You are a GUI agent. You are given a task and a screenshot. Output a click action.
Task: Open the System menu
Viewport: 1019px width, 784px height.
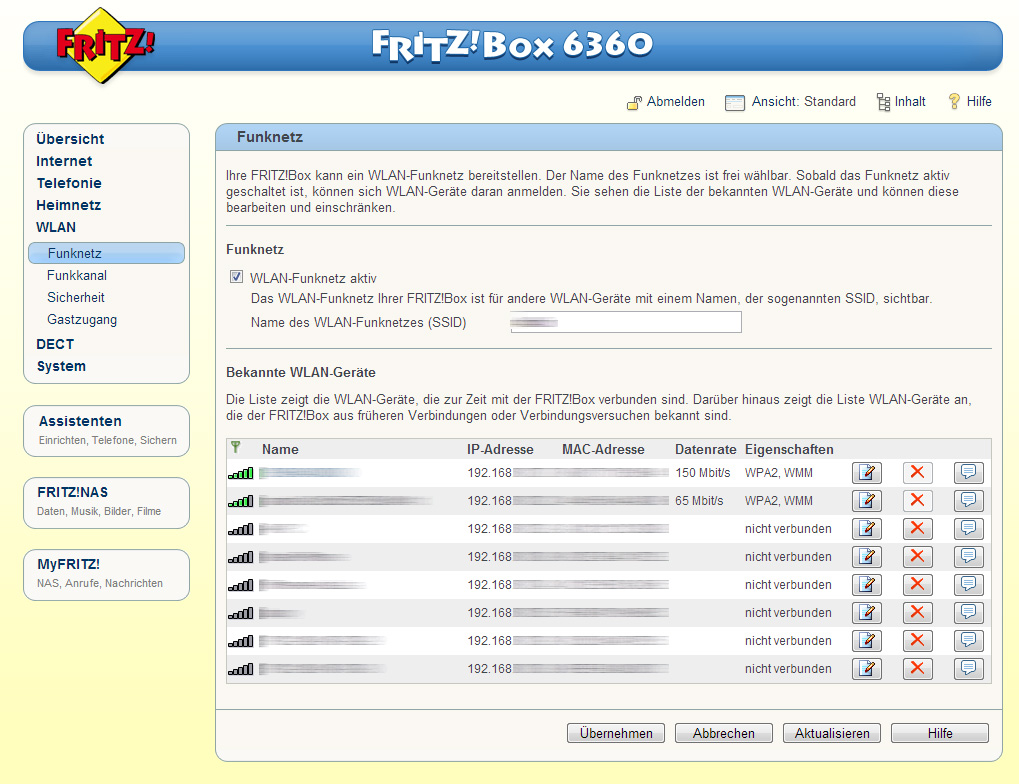61,367
